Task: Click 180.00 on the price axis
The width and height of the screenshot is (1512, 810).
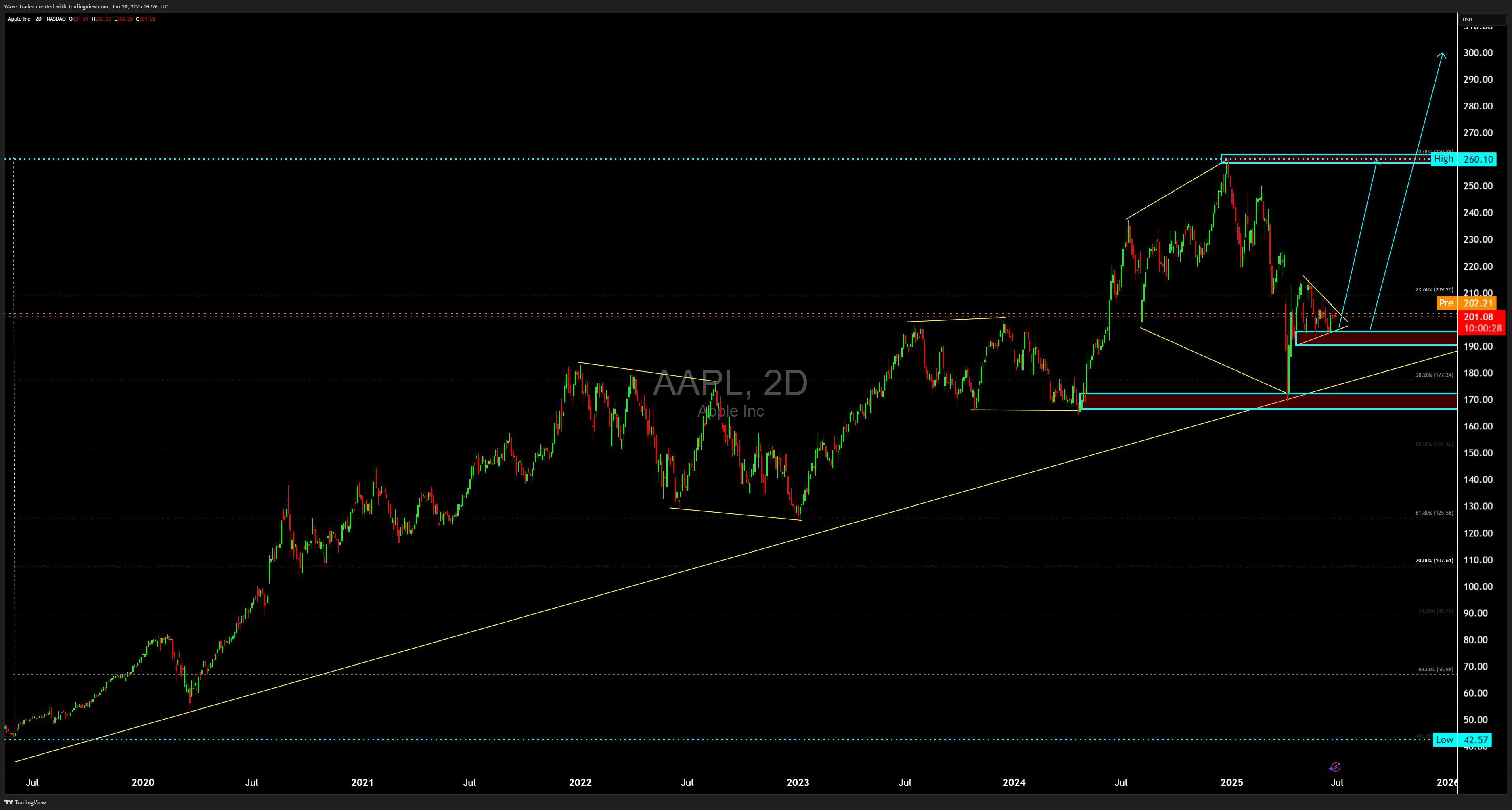Action: coord(1478,373)
